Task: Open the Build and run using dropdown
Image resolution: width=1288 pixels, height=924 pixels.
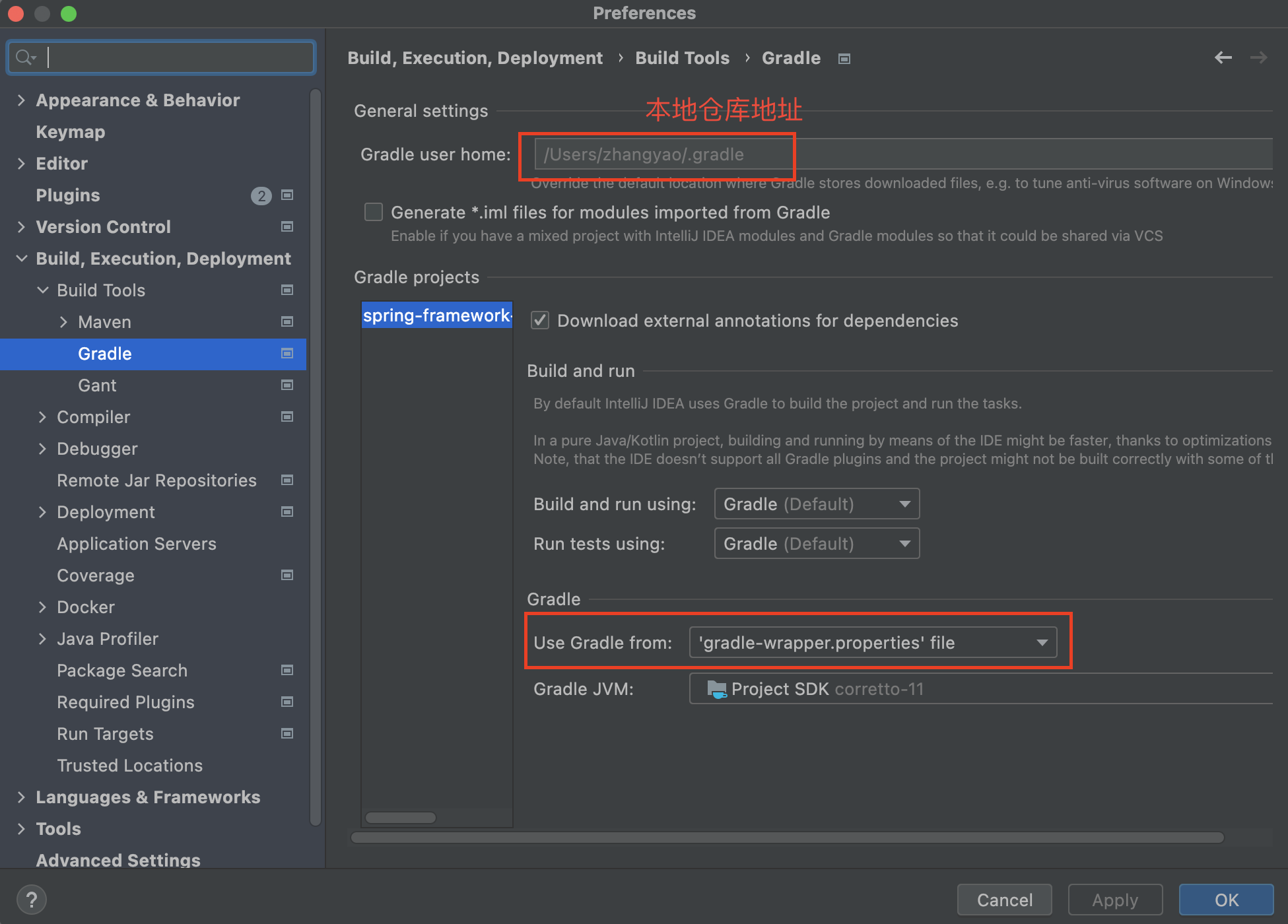Action: coord(817,504)
